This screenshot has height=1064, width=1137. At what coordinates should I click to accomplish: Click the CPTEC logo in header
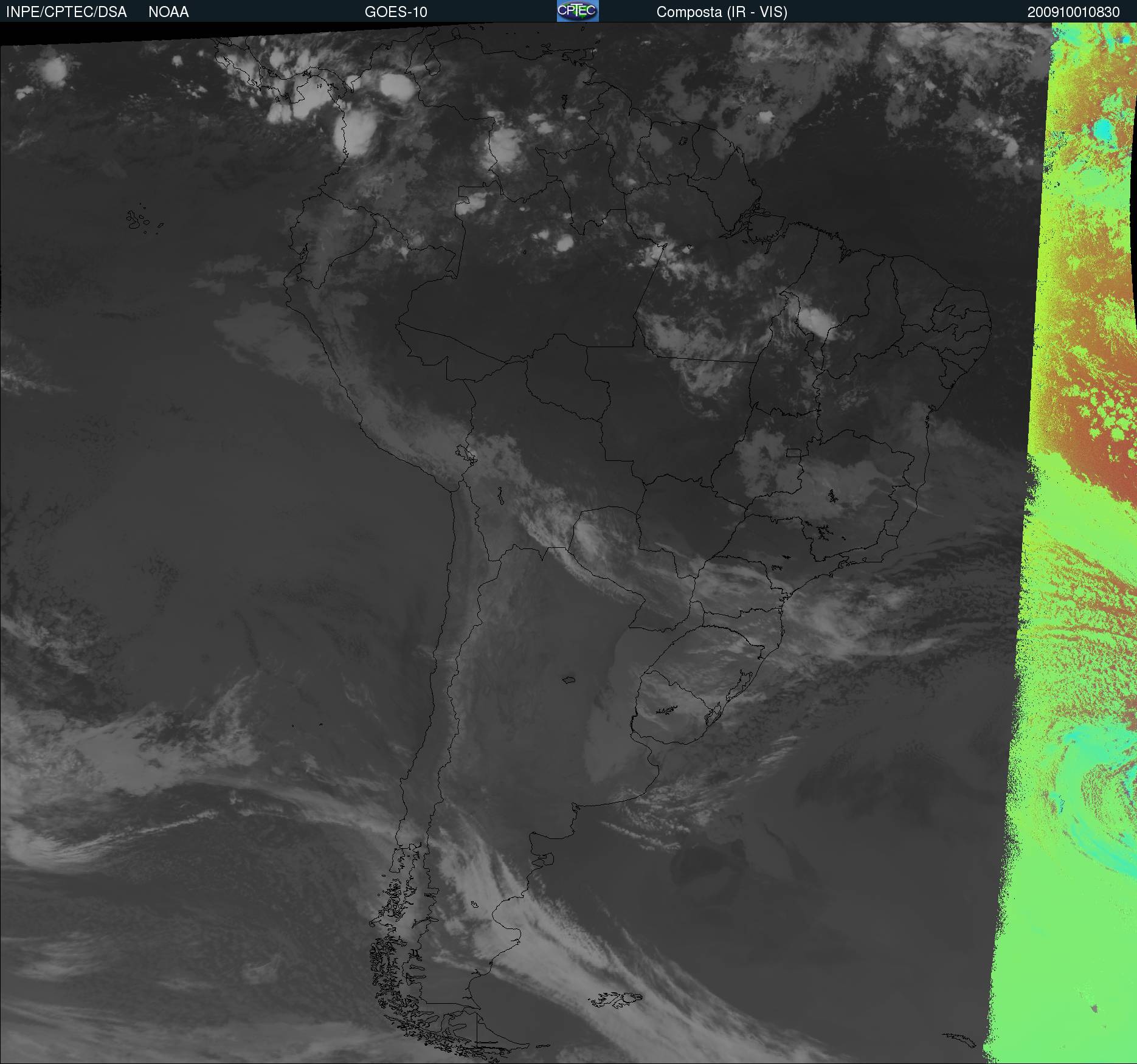tap(578, 11)
